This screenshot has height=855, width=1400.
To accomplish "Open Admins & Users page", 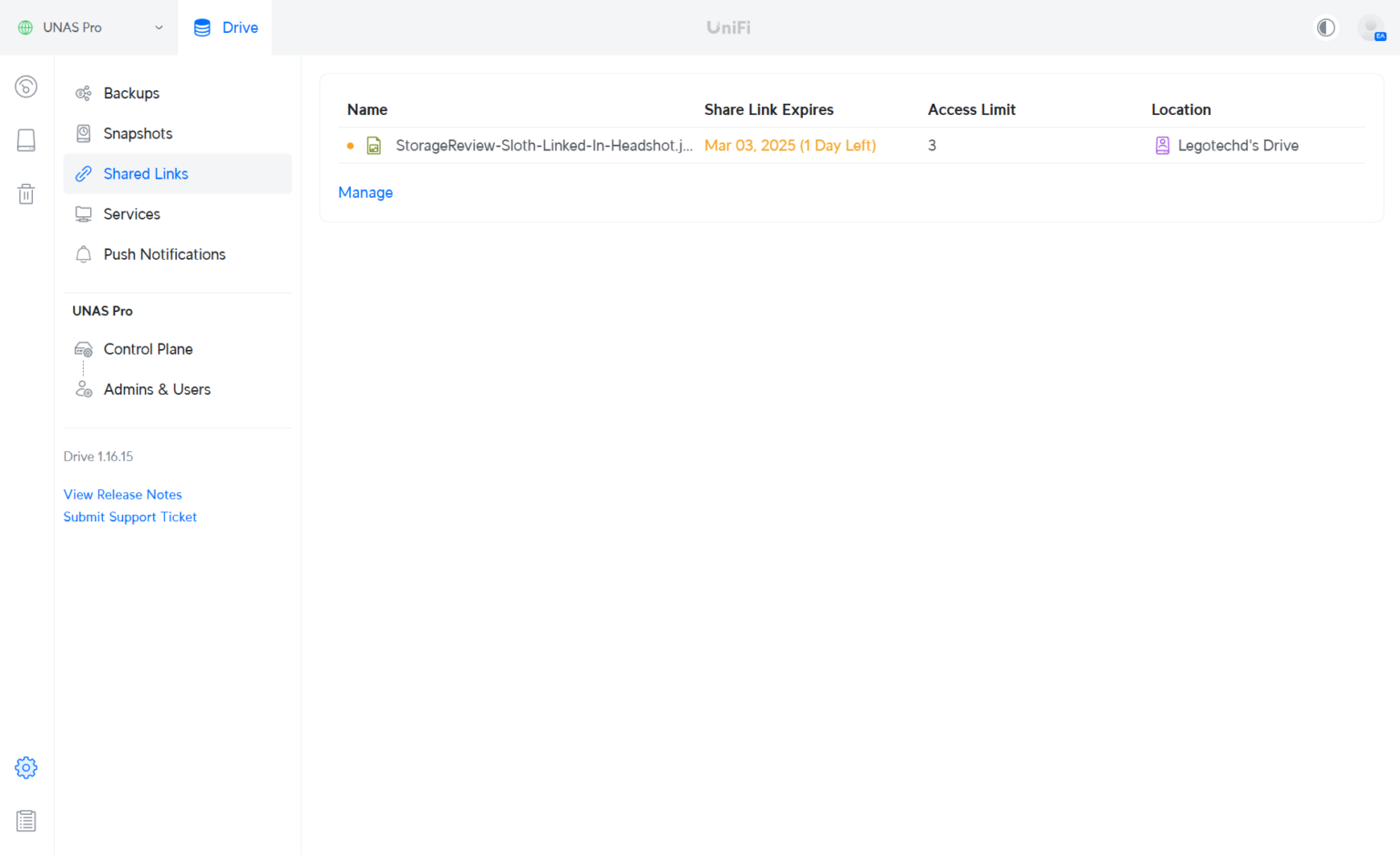I will click(x=178, y=389).
